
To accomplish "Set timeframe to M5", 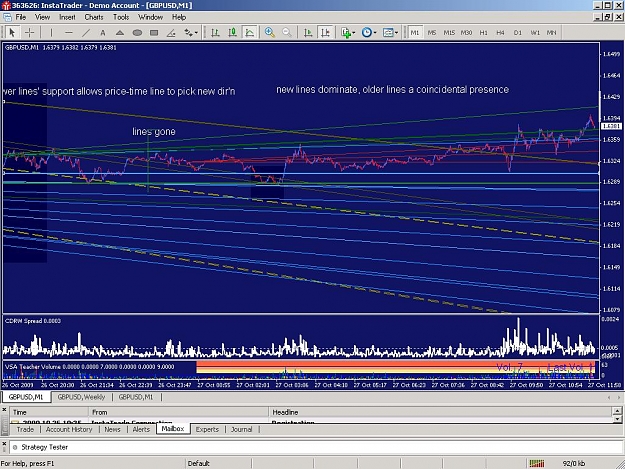I will click(432, 32).
